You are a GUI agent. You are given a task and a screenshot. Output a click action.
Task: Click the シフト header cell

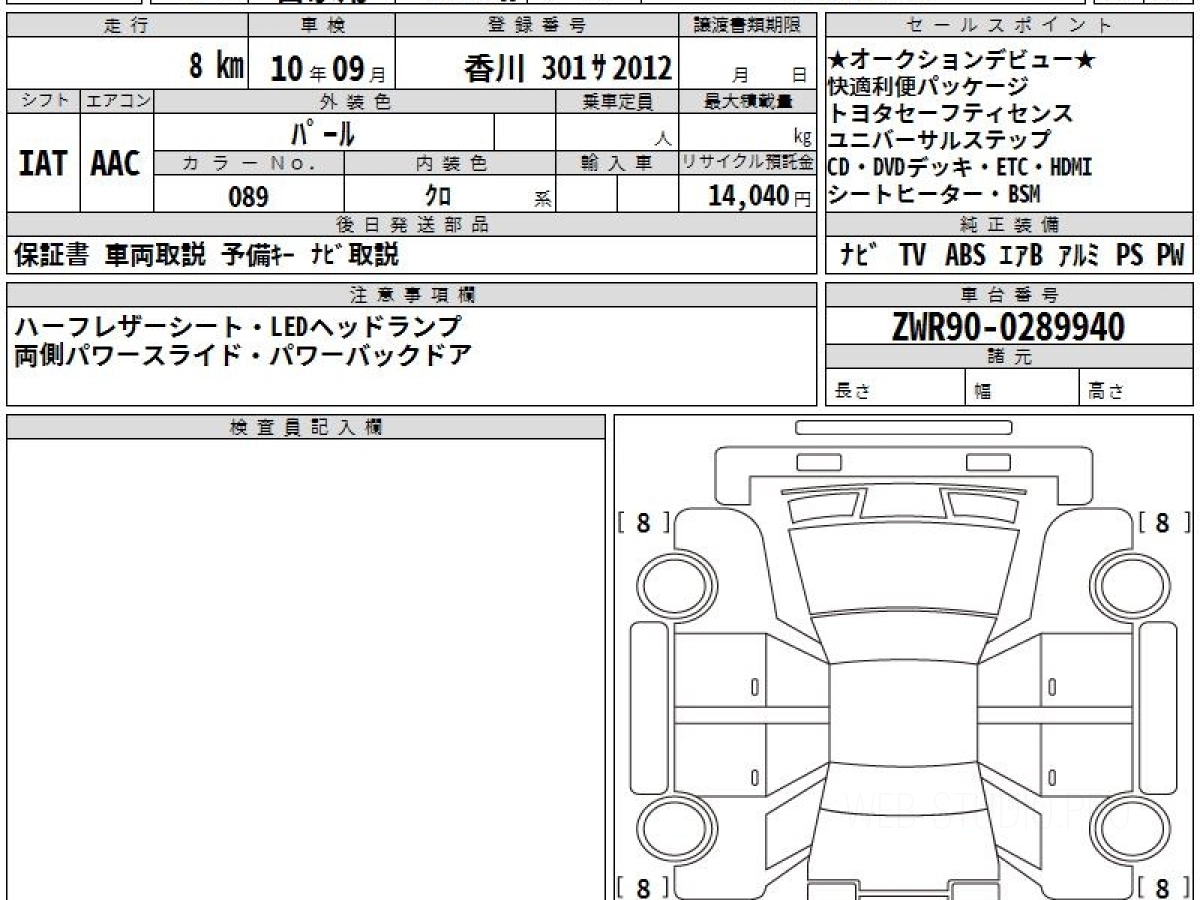pyautogui.click(x=43, y=101)
